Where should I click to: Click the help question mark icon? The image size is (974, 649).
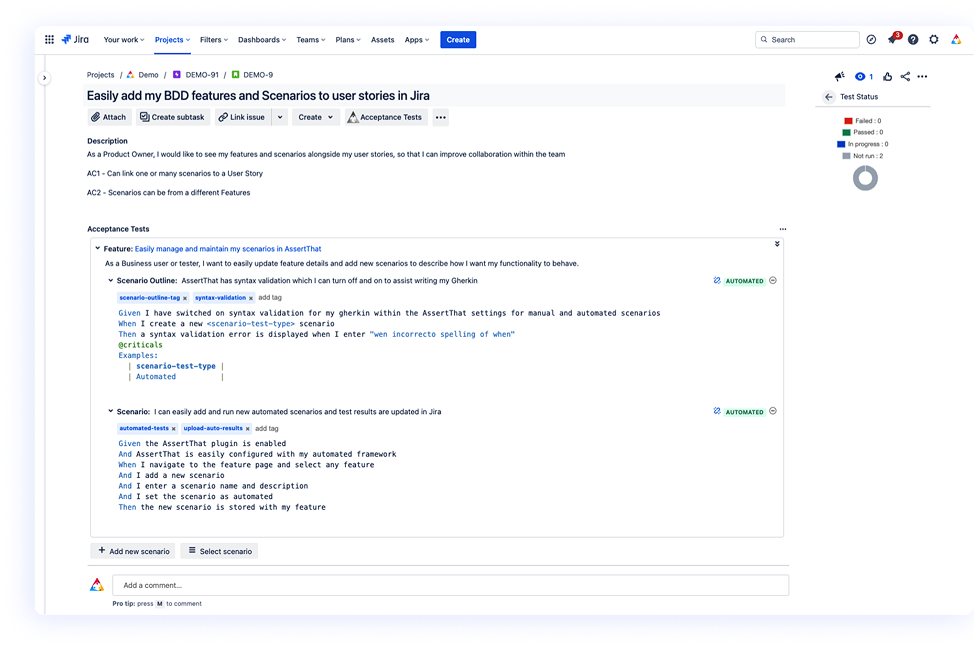913,39
